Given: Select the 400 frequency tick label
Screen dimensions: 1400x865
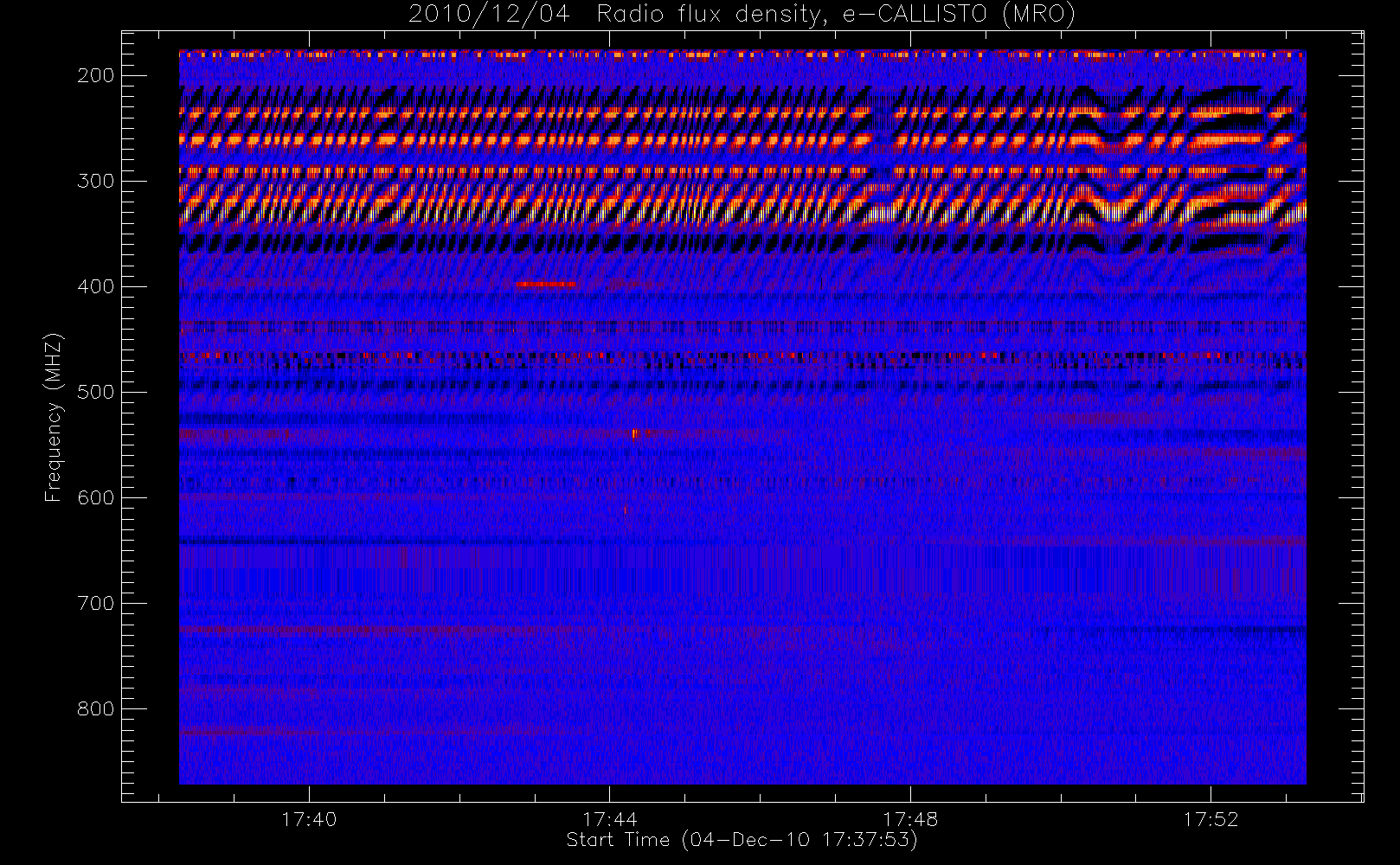Looking at the screenshot, I should pos(95,286).
